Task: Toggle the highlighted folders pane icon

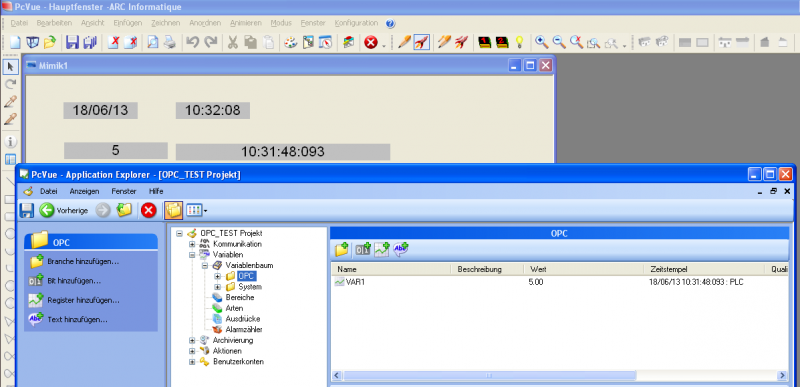Action: (x=173, y=210)
